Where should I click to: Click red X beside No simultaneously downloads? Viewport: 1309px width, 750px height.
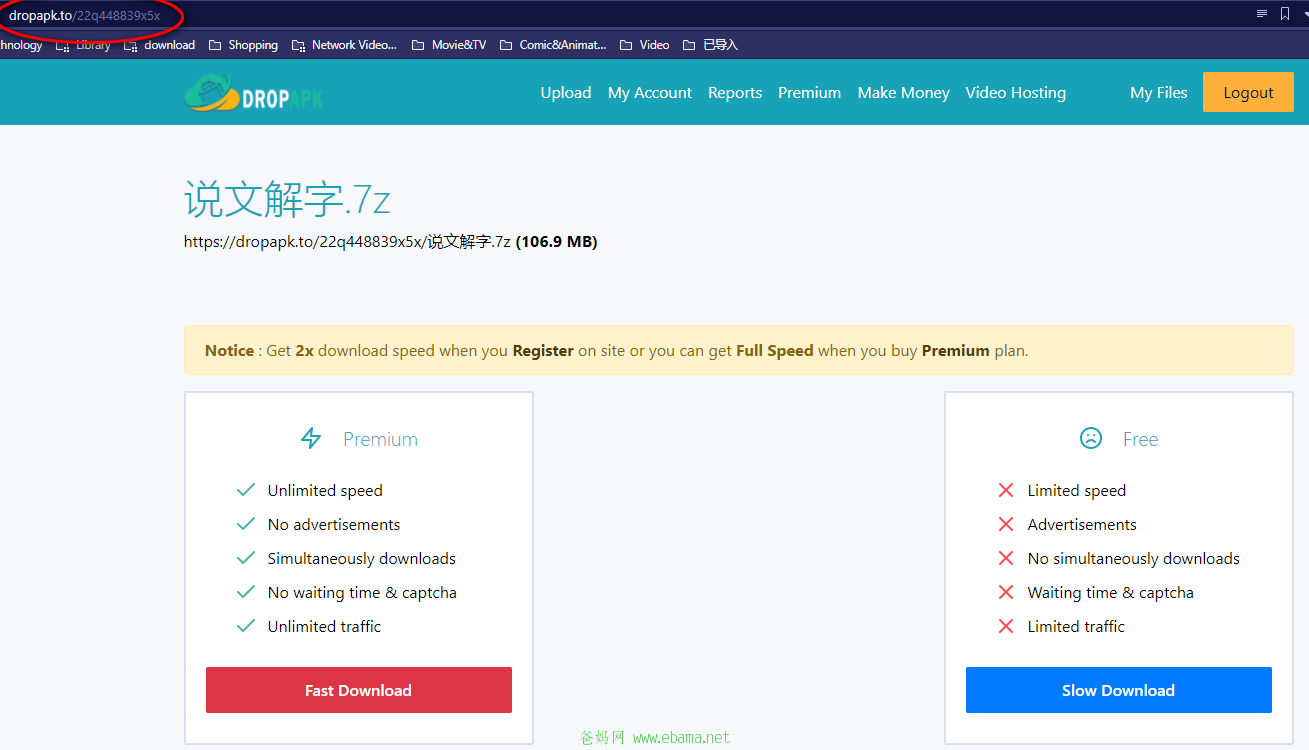point(1006,558)
